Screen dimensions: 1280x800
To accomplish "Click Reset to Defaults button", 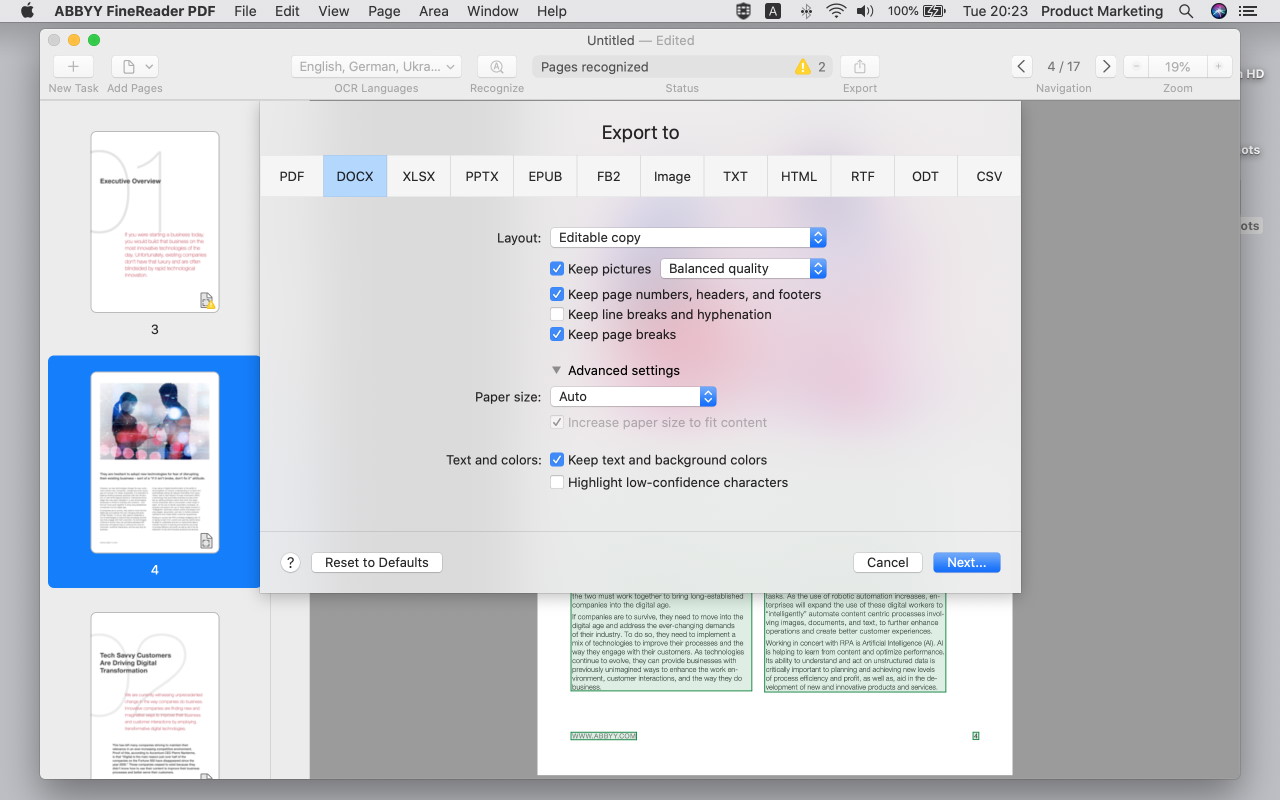I will [376, 562].
